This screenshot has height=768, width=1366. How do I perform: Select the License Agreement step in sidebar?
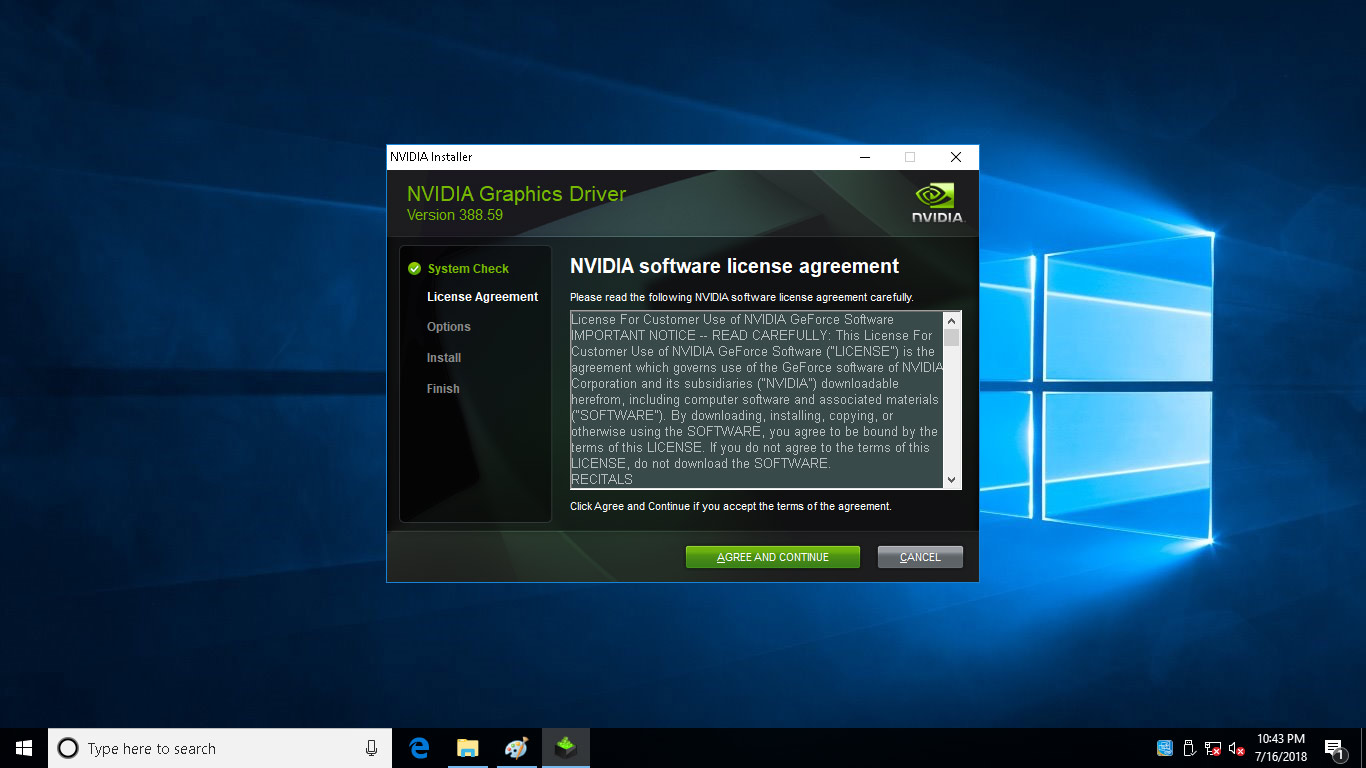(x=482, y=297)
